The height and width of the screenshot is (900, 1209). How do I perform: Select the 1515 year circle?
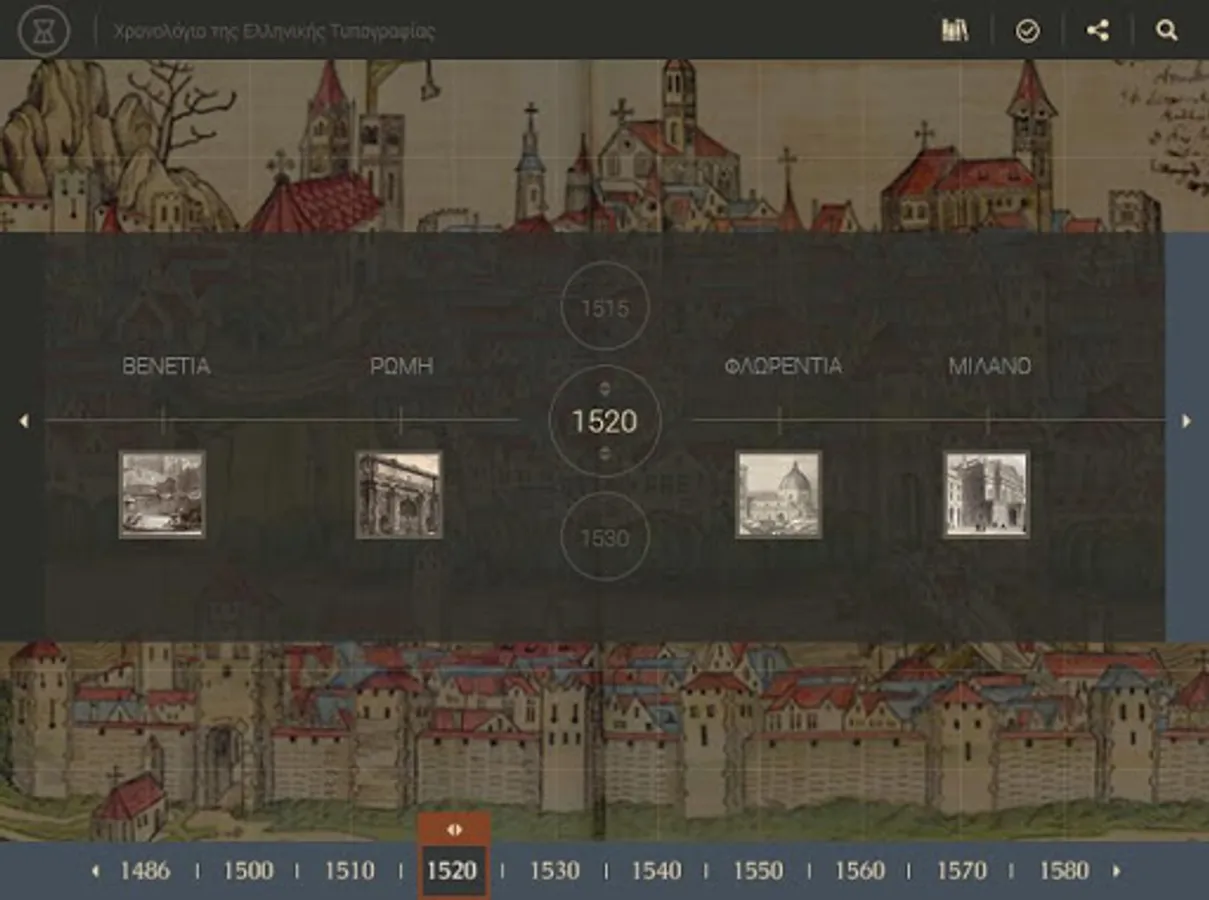605,307
